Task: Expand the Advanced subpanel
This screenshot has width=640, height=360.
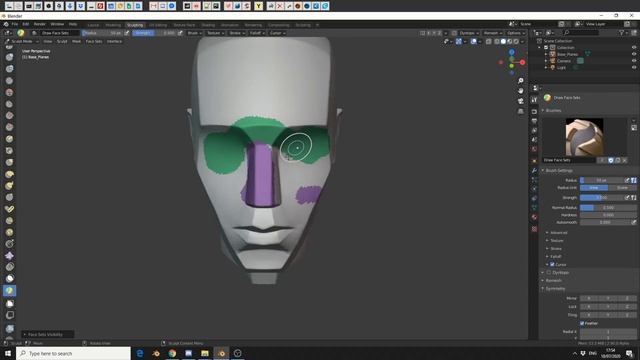Action: pyautogui.click(x=558, y=233)
